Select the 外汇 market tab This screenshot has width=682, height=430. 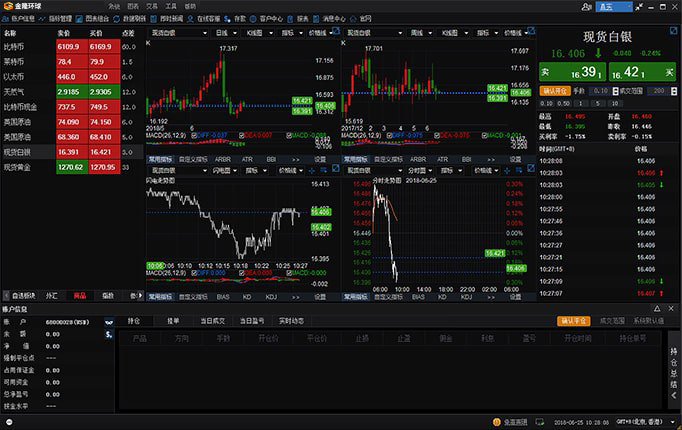(52, 296)
